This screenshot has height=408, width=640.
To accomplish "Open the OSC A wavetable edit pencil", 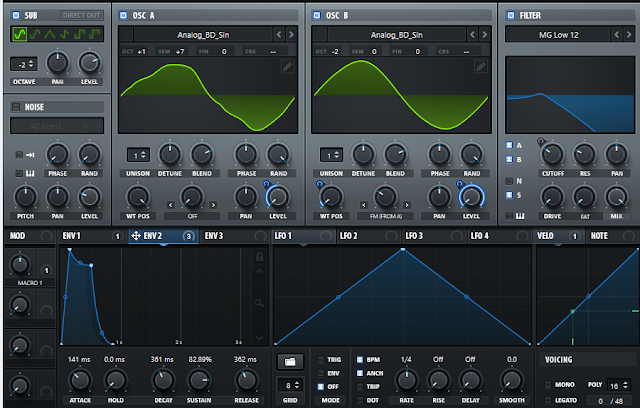I will [x=287, y=66].
